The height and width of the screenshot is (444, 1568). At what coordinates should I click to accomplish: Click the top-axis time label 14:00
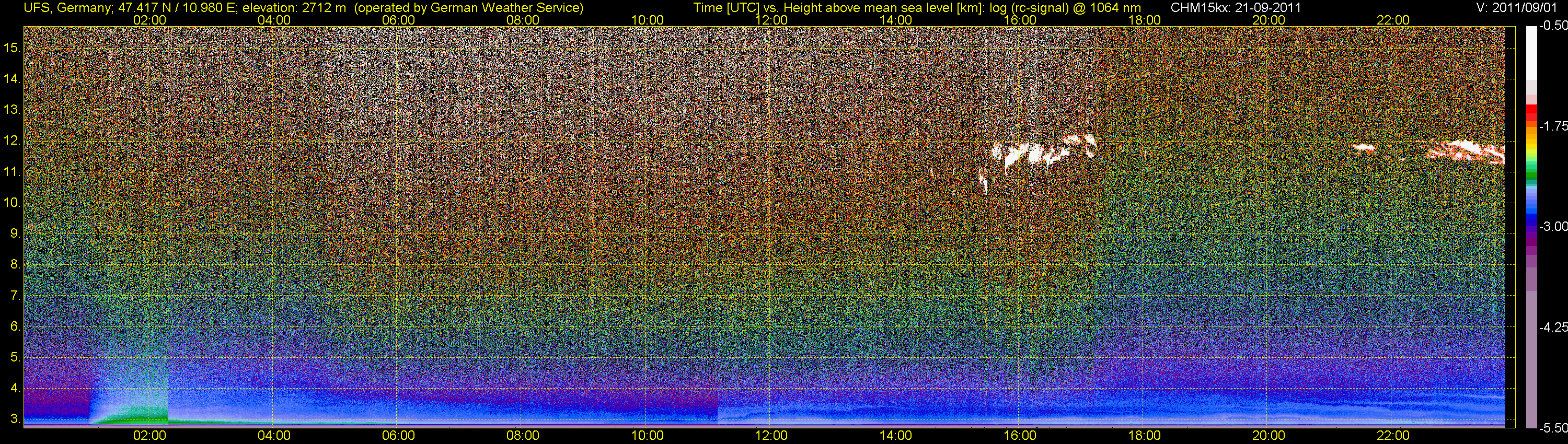pos(896,20)
